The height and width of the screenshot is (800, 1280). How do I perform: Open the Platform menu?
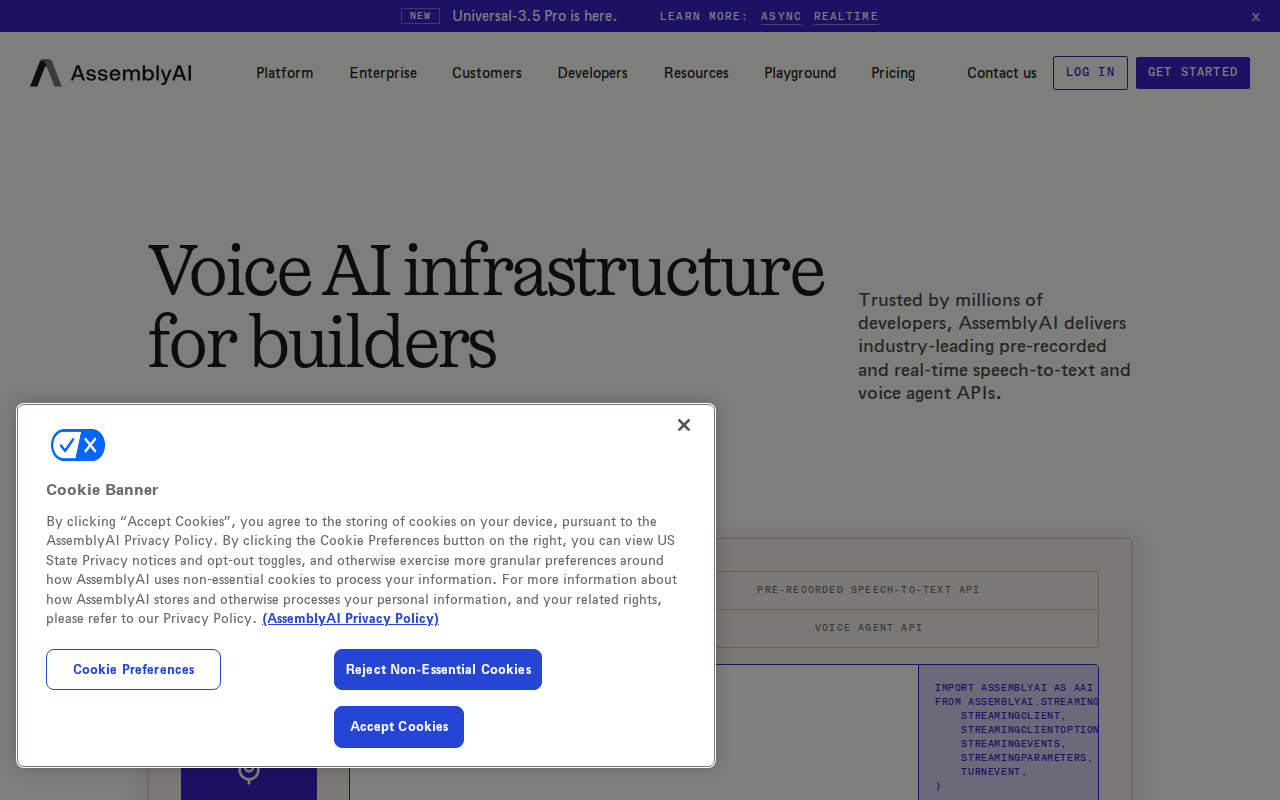coord(285,73)
